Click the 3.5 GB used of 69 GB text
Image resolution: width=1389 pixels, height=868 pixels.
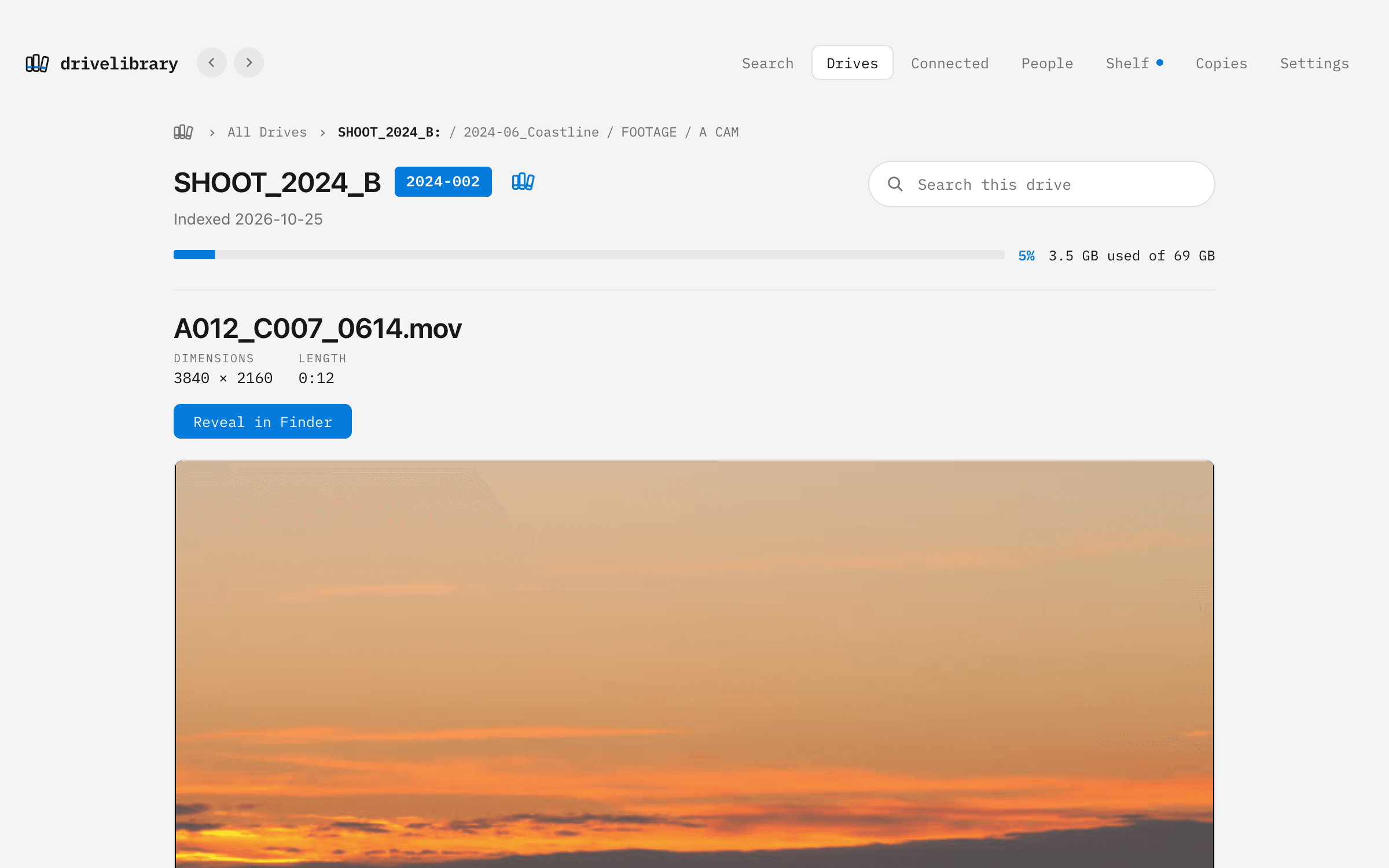click(1131, 256)
